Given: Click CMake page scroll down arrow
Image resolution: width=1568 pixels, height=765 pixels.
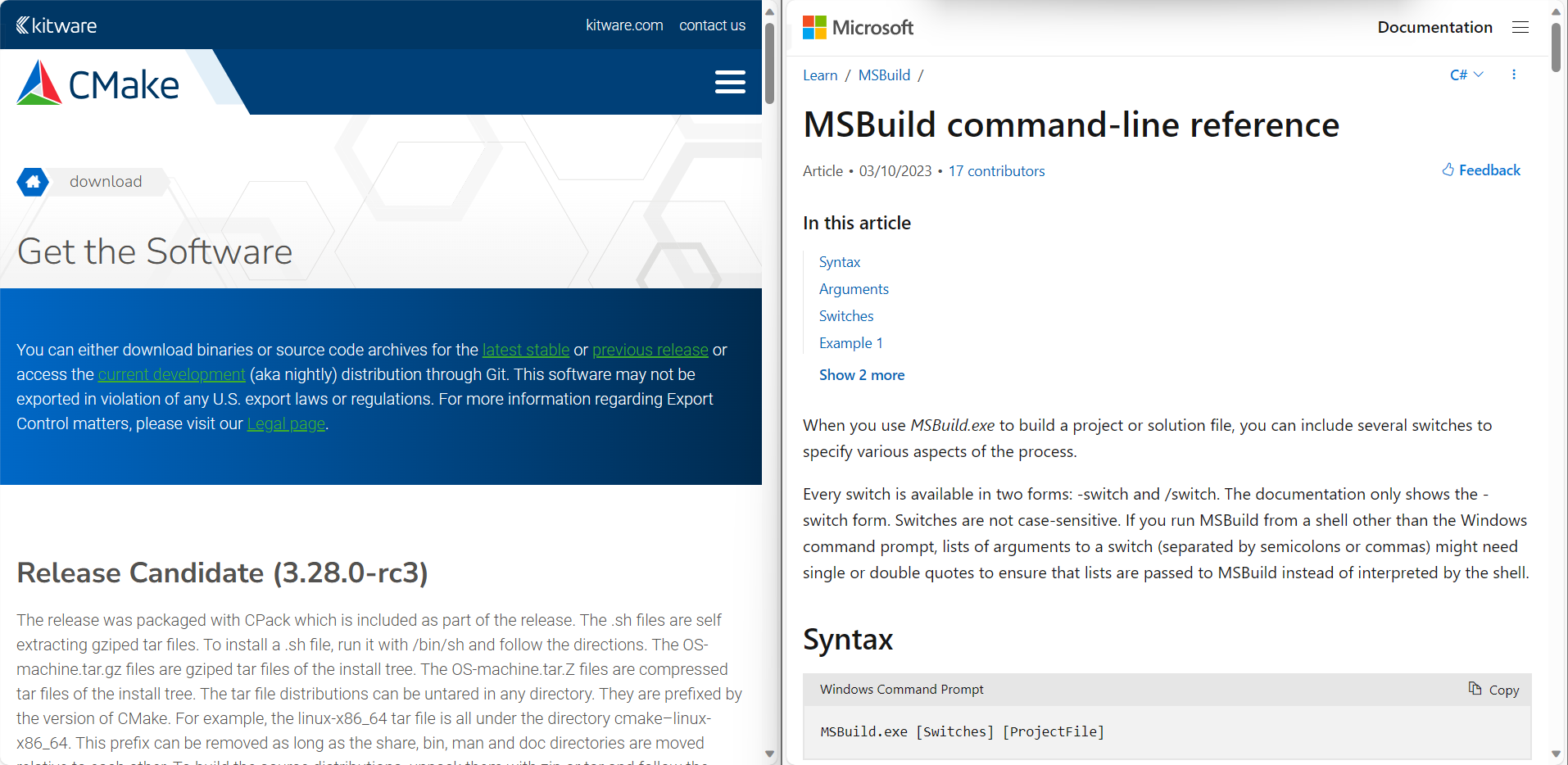Looking at the screenshot, I should coord(769,754).
